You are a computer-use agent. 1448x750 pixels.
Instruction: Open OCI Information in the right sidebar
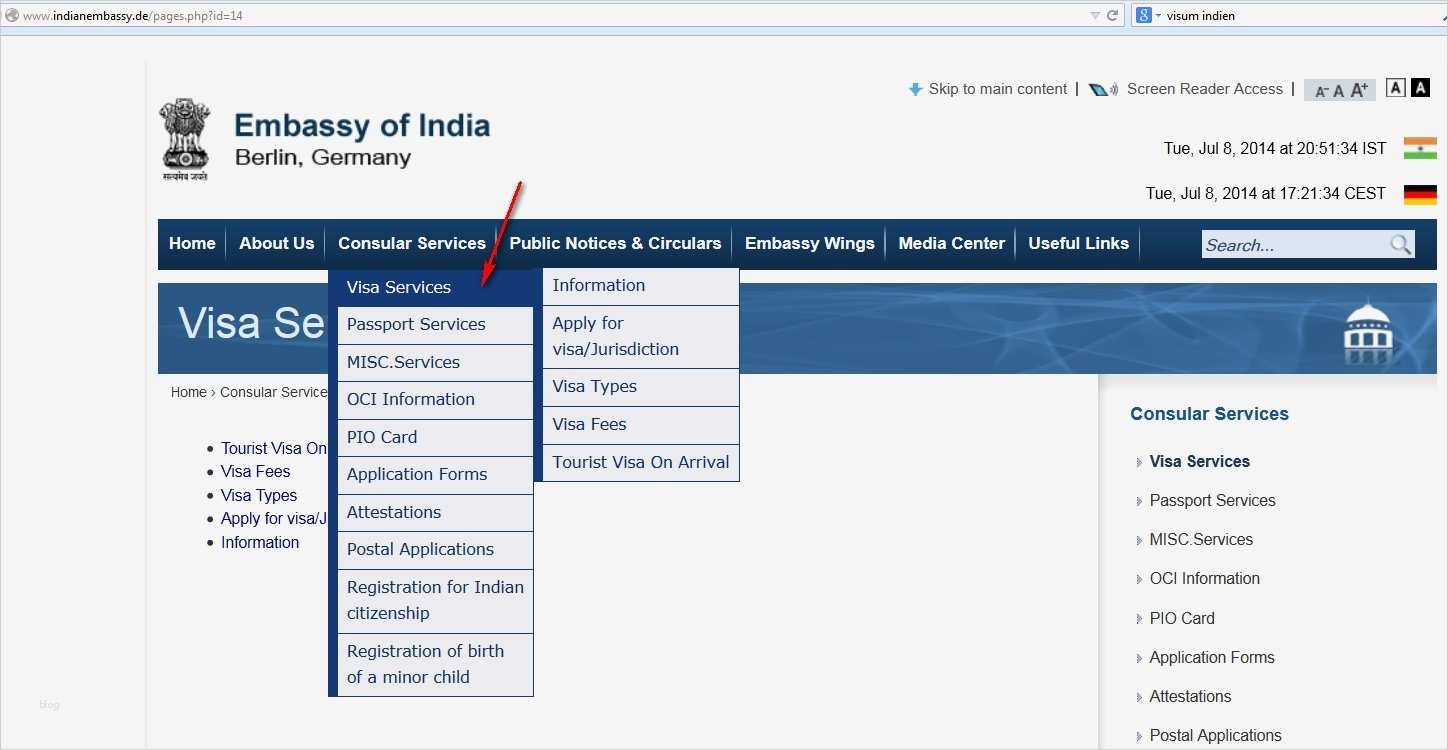1205,578
